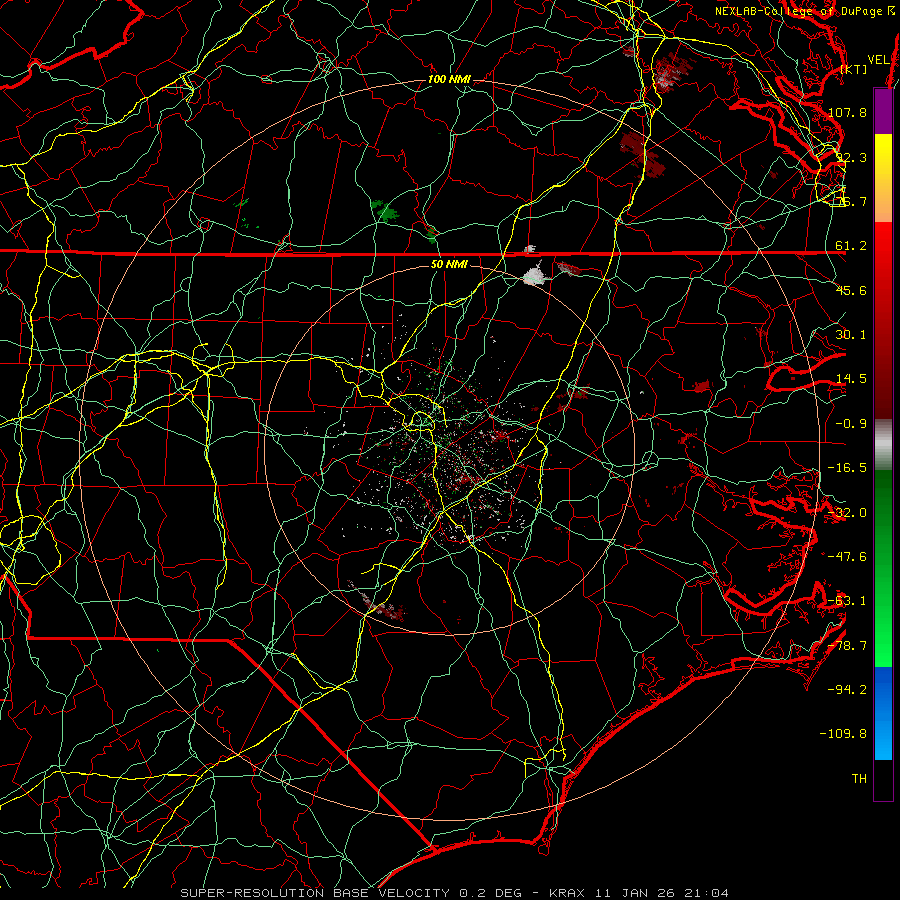Click the [KT] units label
Viewport: 900px width, 900px height.
click(x=854, y=69)
